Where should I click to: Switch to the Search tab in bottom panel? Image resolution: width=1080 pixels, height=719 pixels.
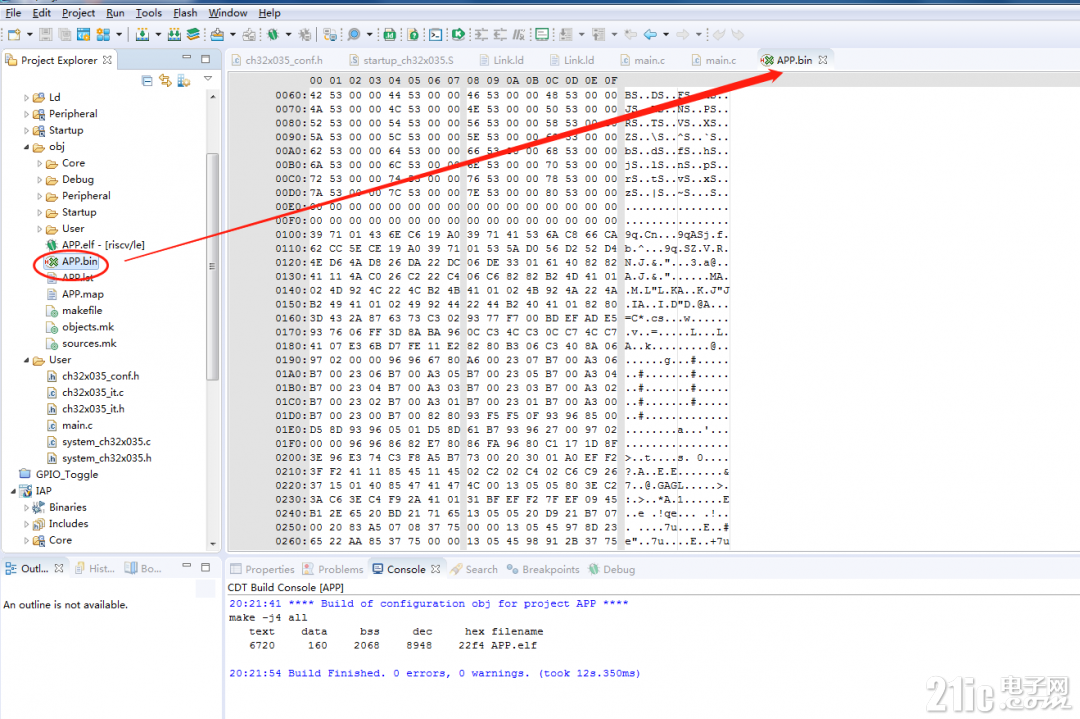pos(473,570)
